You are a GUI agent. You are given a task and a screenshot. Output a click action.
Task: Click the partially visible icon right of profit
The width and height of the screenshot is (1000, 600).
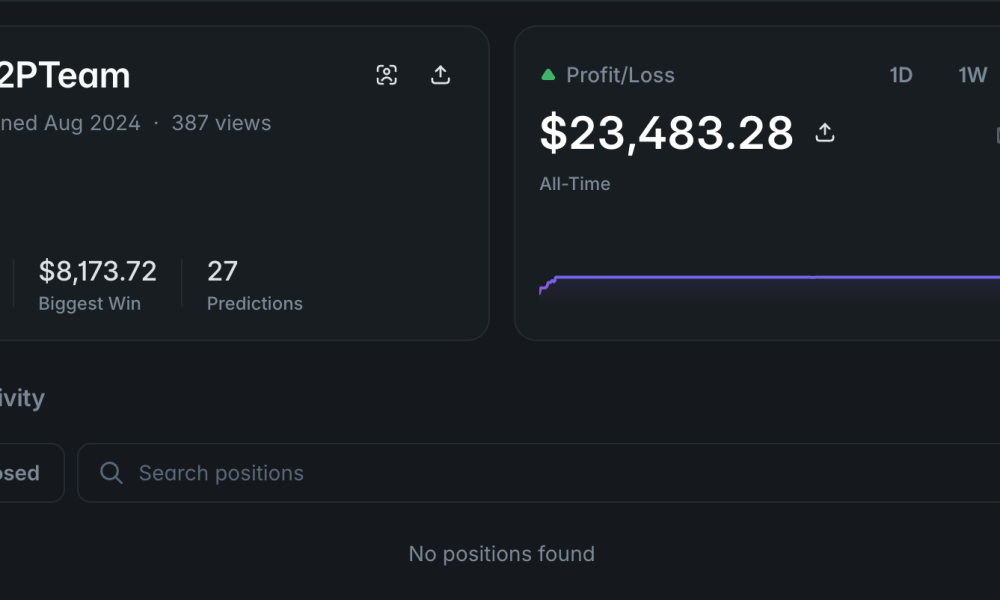[x=996, y=134]
